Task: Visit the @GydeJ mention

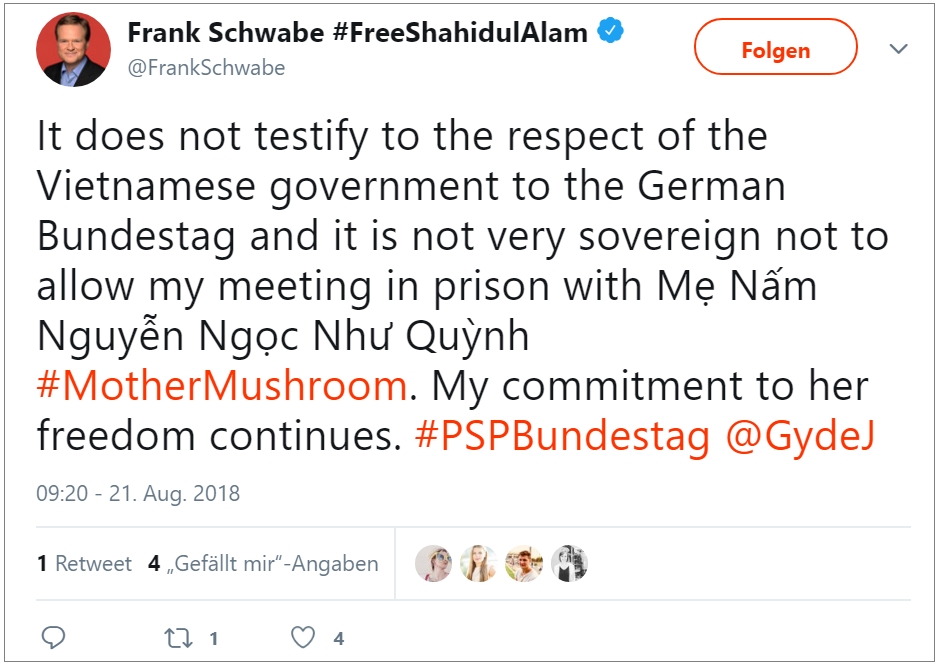Action: 799,436
